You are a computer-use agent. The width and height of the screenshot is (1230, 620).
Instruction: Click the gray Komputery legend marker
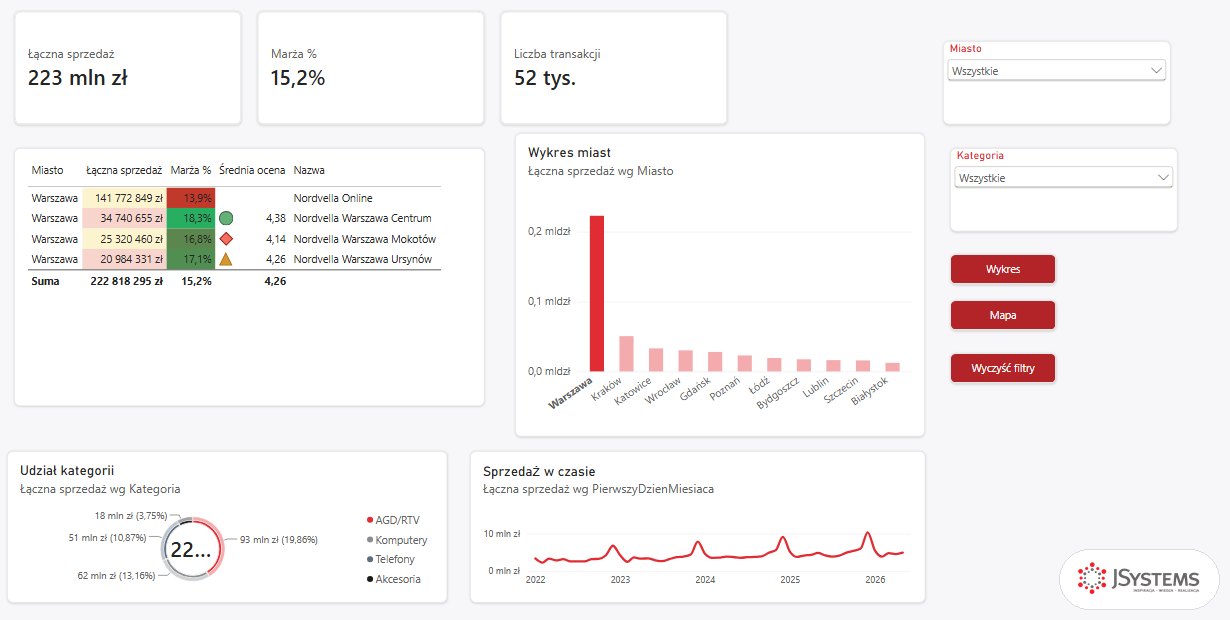pos(371,540)
